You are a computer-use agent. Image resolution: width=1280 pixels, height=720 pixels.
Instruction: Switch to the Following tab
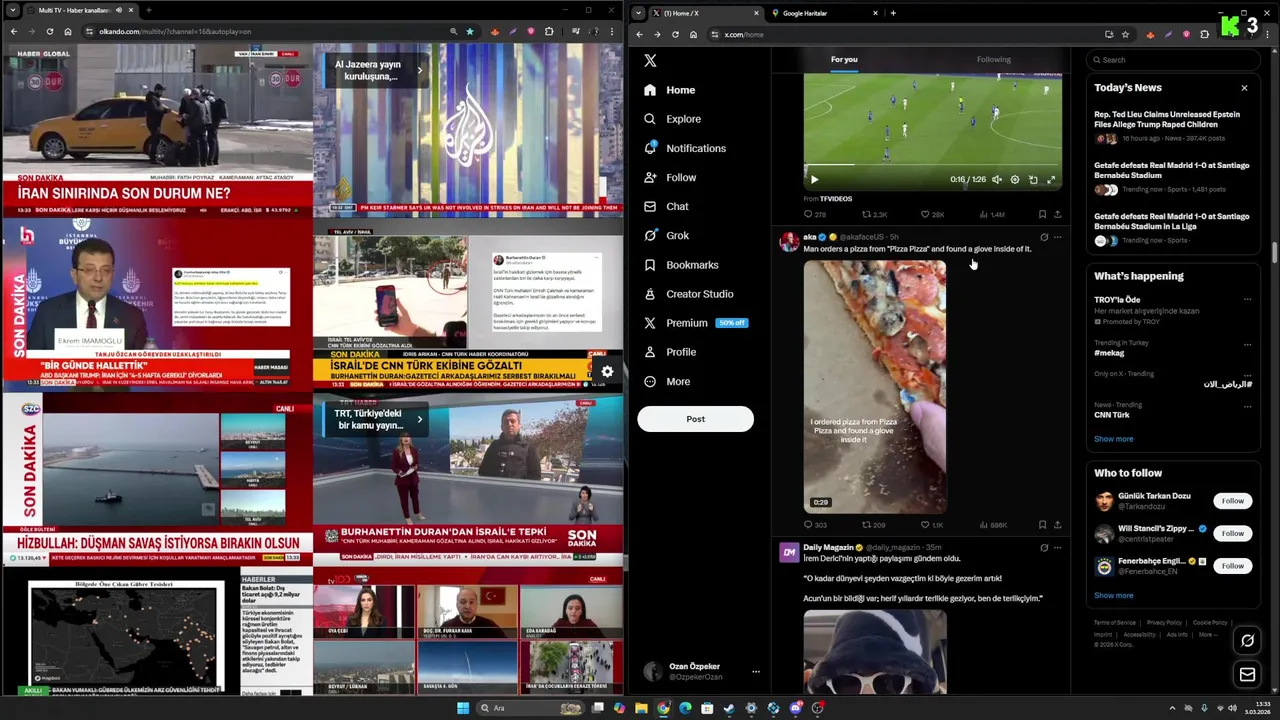(994, 59)
